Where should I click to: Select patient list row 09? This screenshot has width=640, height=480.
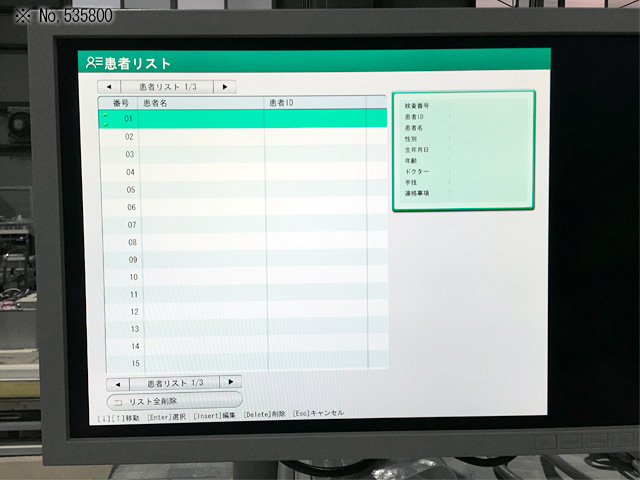tap(246, 260)
